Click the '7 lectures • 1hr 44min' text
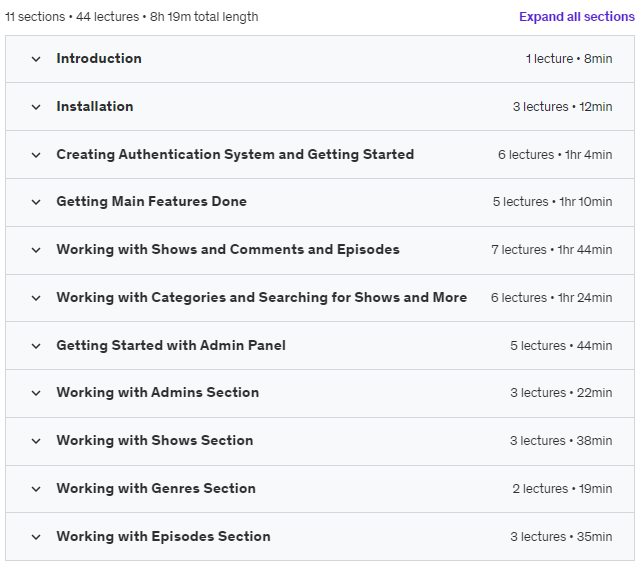Viewport: 637px width, 565px height. (552, 250)
